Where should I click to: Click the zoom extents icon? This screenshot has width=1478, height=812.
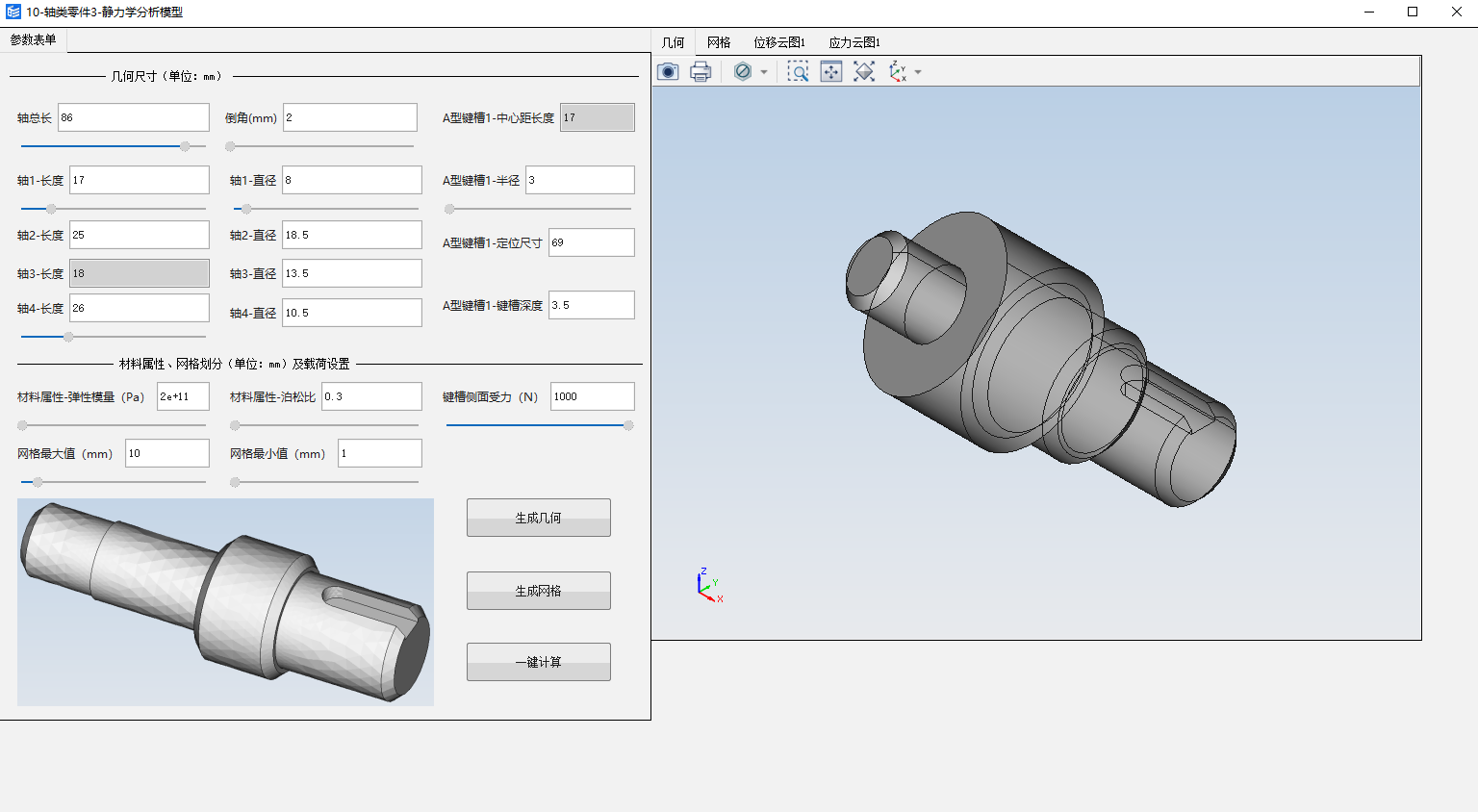point(864,72)
